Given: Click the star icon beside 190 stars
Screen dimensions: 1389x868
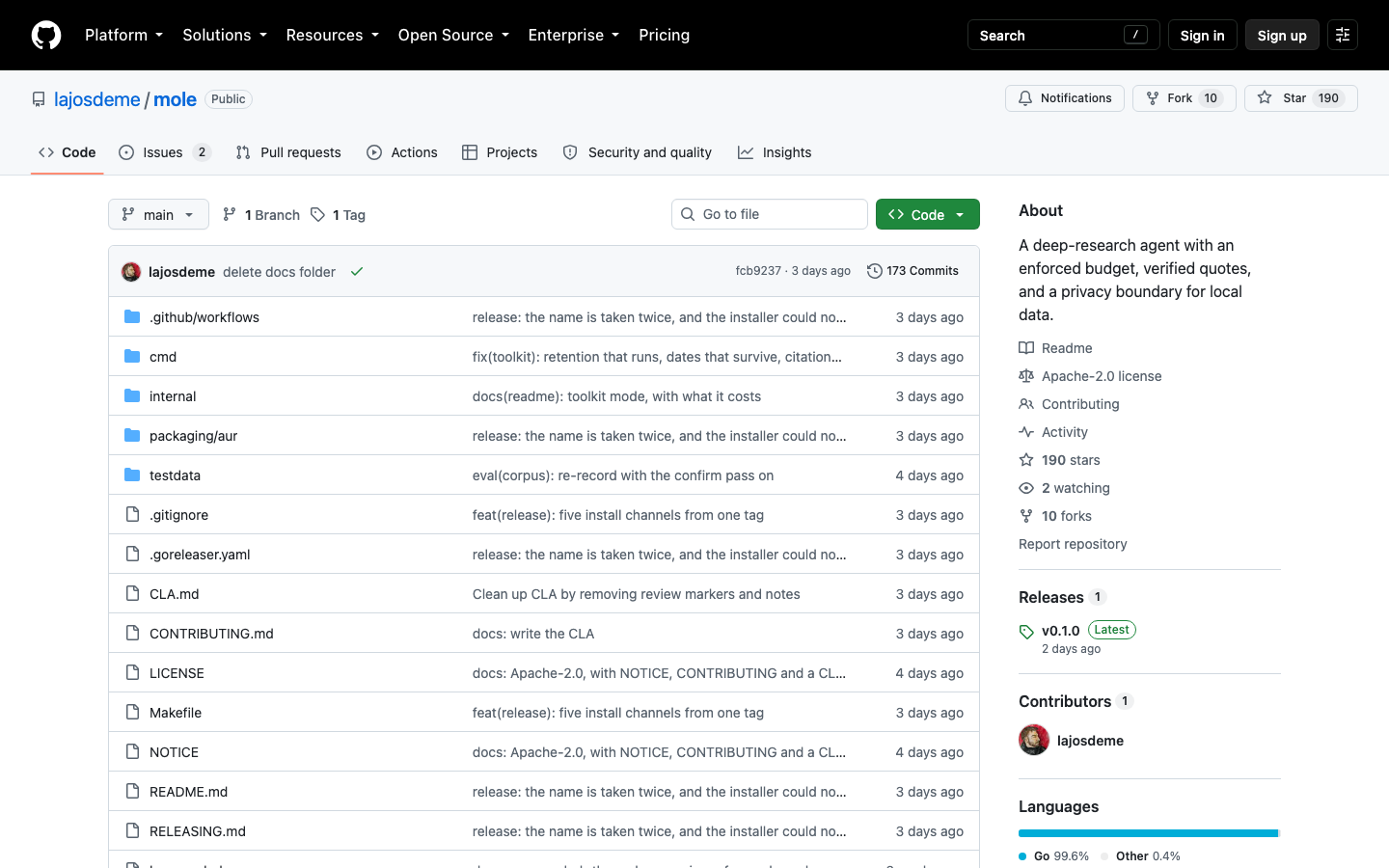Looking at the screenshot, I should (x=1026, y=460).
